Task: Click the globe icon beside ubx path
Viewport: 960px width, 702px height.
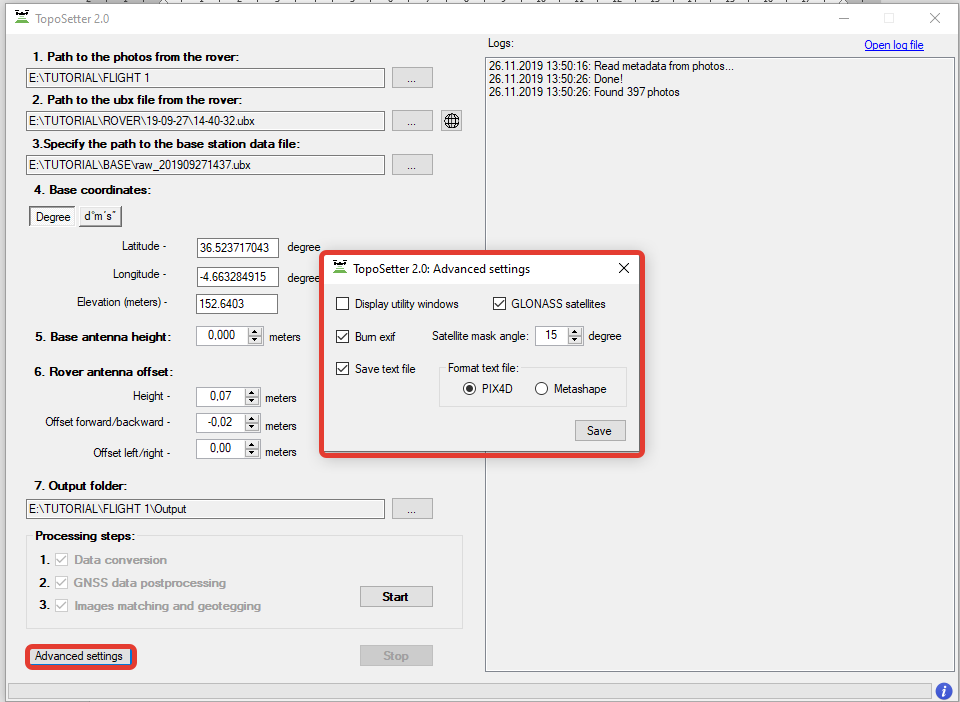Action: (x=452, y=121)
